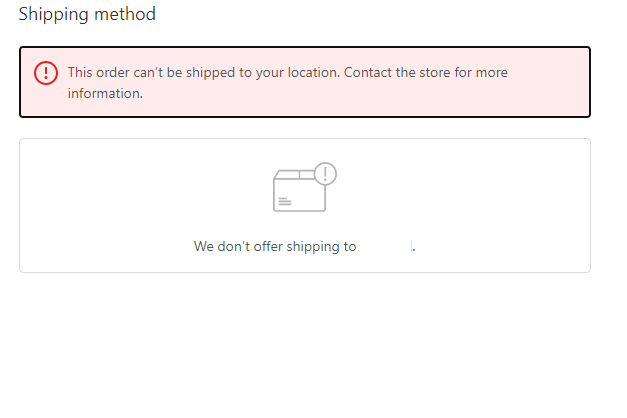The height and width of the screenshot is (418, 627).
Task: Click the word "method" in the heading
Action: [x=126, y=14]
